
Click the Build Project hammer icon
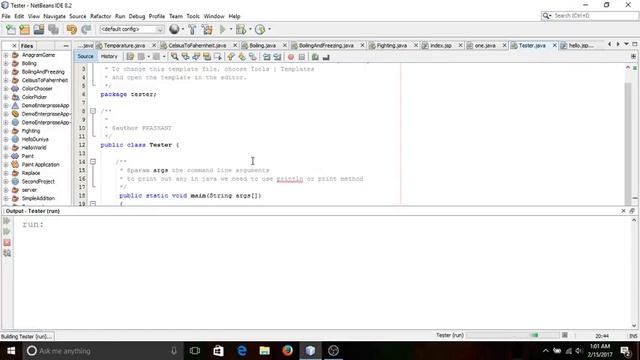tap(192, 29)
